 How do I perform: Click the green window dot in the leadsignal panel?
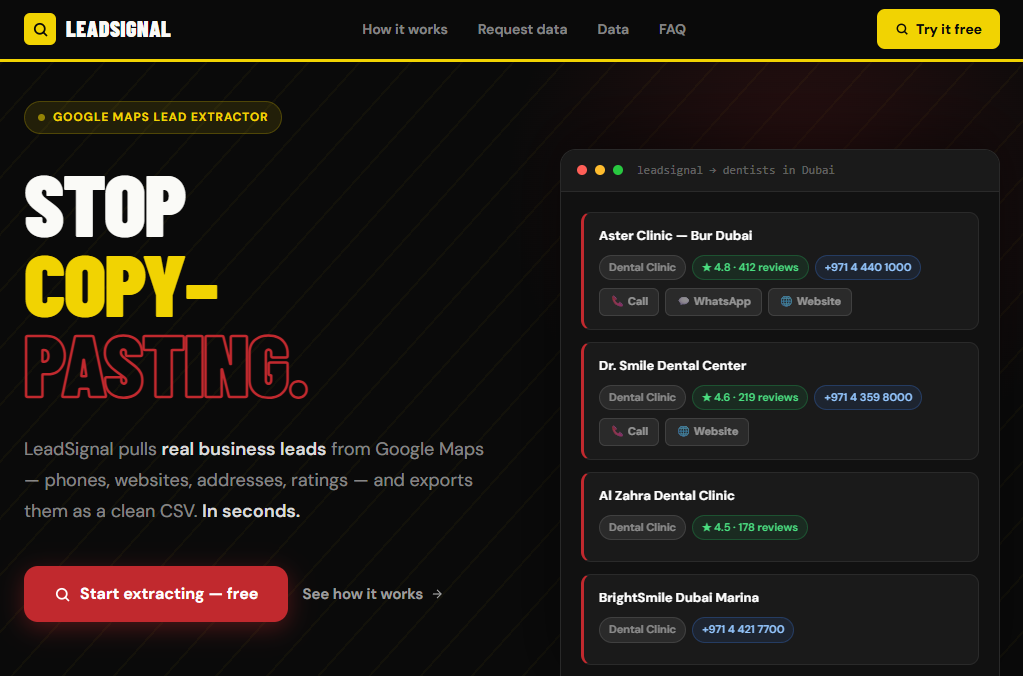coord(618,170)
